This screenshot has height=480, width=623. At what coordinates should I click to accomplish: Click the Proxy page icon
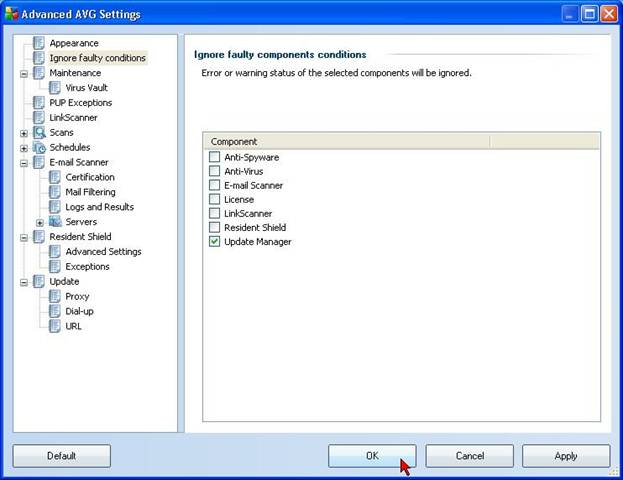coord(55,296)
